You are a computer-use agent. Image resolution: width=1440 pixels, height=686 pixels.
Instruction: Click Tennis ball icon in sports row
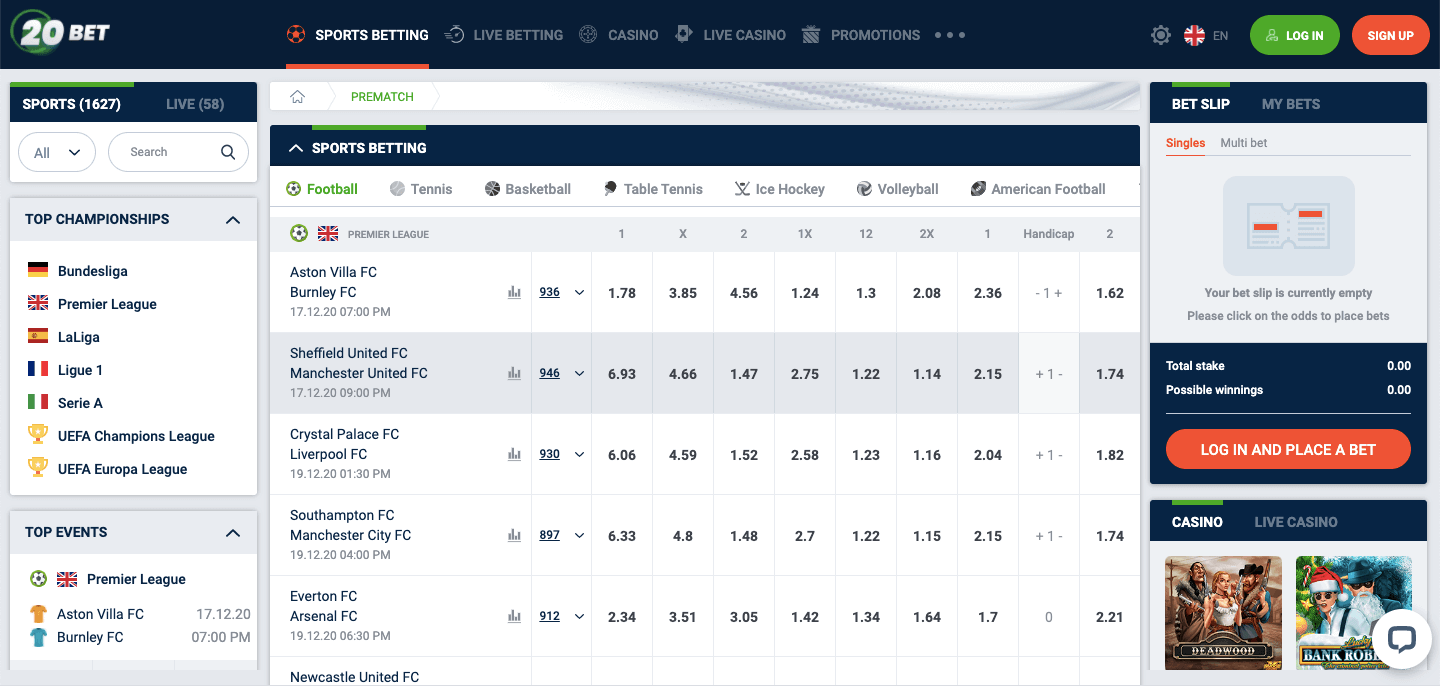(397, 189)
